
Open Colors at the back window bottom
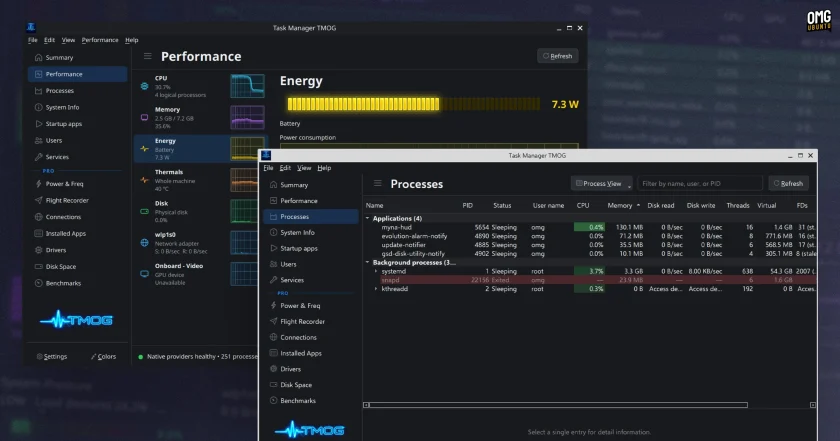point(103,356)
